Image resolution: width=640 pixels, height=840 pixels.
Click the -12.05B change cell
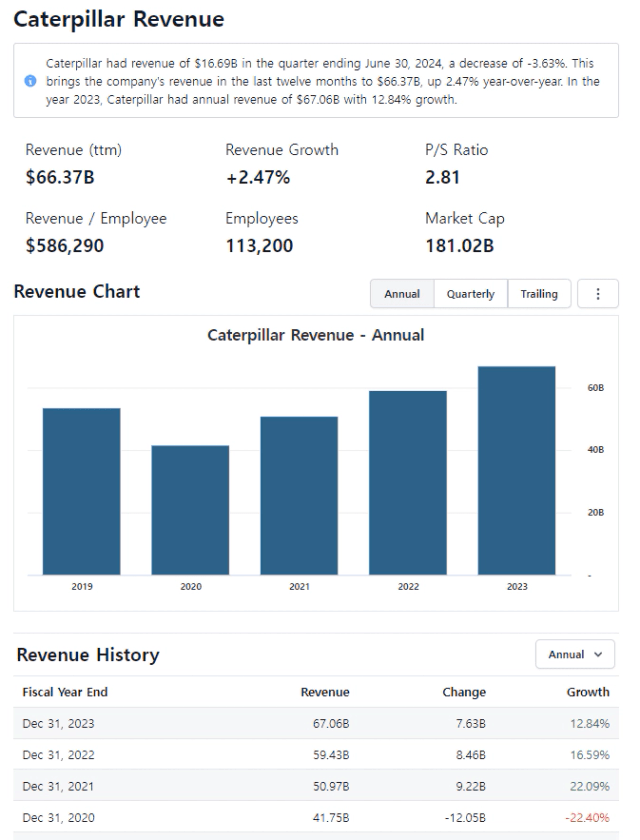(x=465, y=818)
